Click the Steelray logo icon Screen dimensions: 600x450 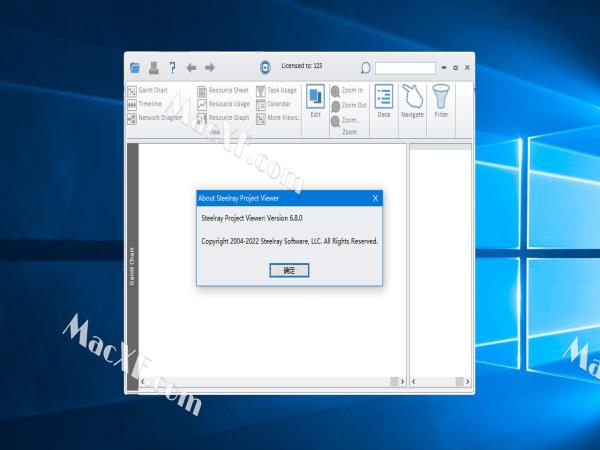(x=265, y=67)
